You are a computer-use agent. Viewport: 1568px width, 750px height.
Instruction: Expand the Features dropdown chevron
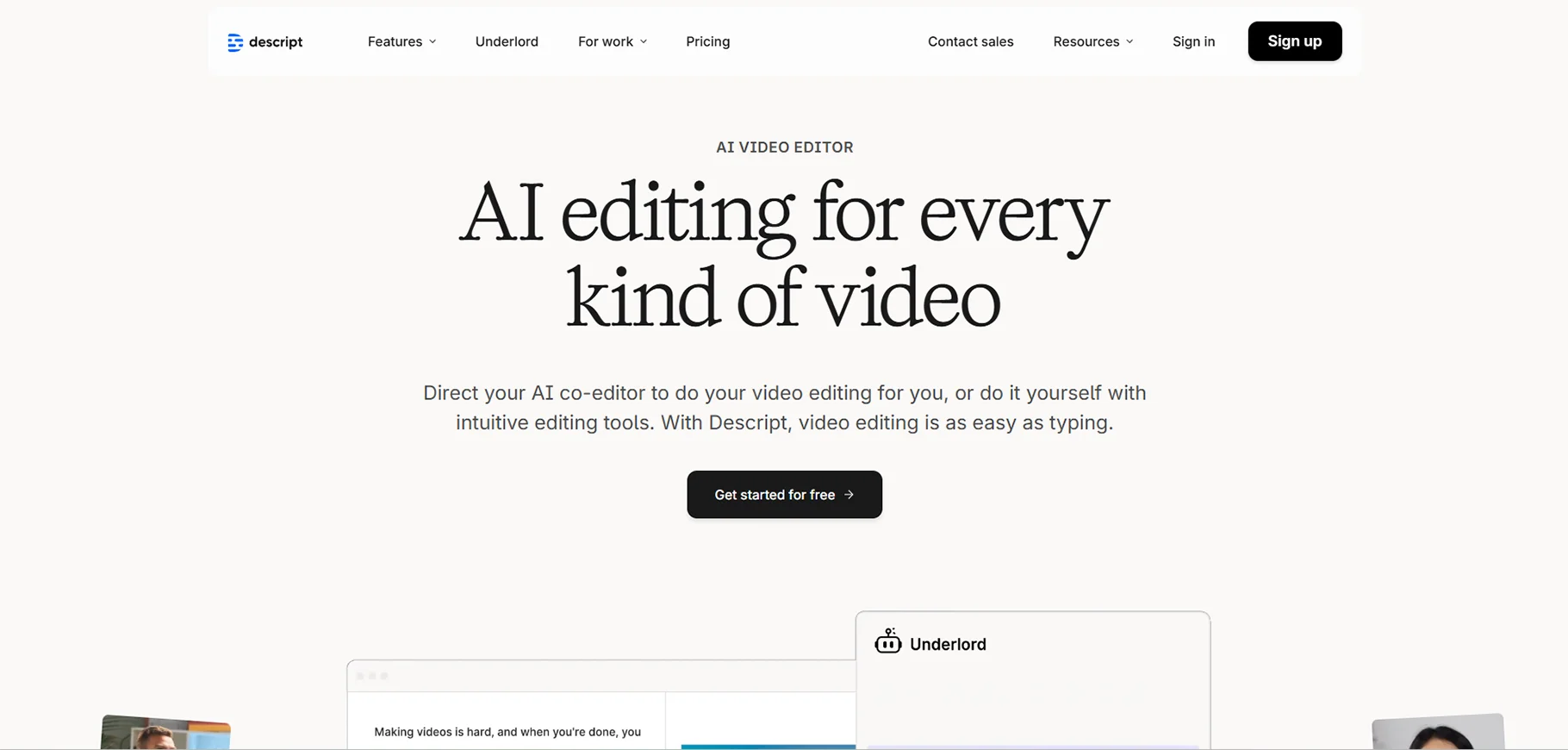(432, 41)
